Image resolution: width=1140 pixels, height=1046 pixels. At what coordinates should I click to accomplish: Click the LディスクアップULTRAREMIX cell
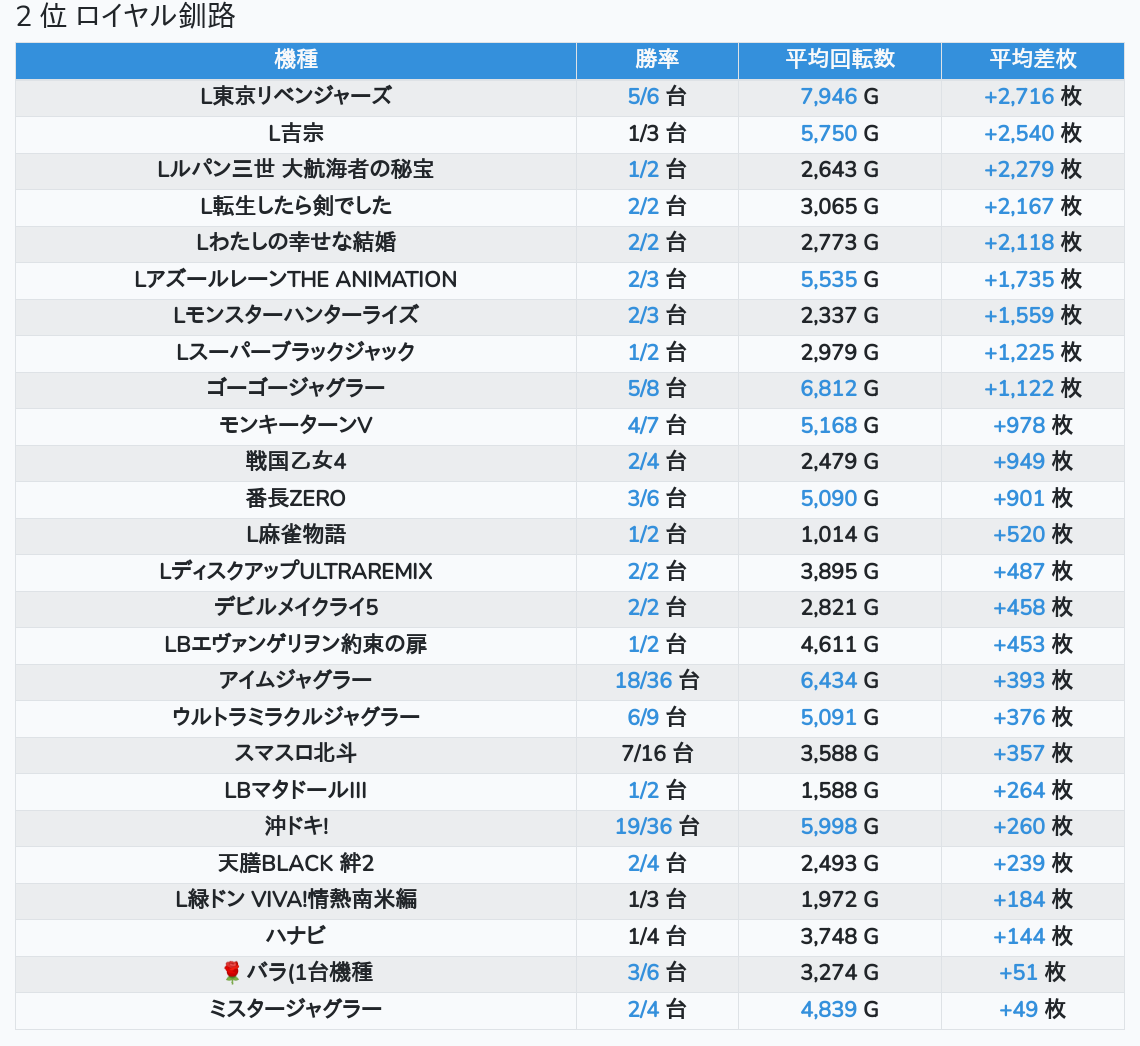pyautogui.click(x=296, y=571)
